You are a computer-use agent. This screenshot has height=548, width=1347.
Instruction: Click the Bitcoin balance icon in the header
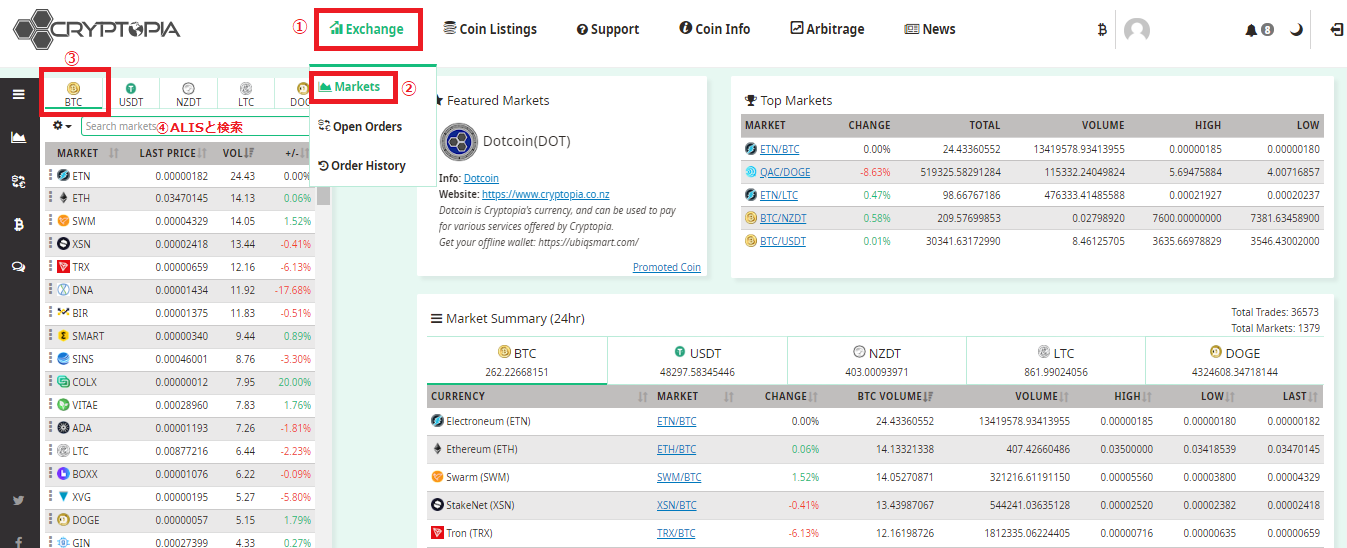point(1102,30)
